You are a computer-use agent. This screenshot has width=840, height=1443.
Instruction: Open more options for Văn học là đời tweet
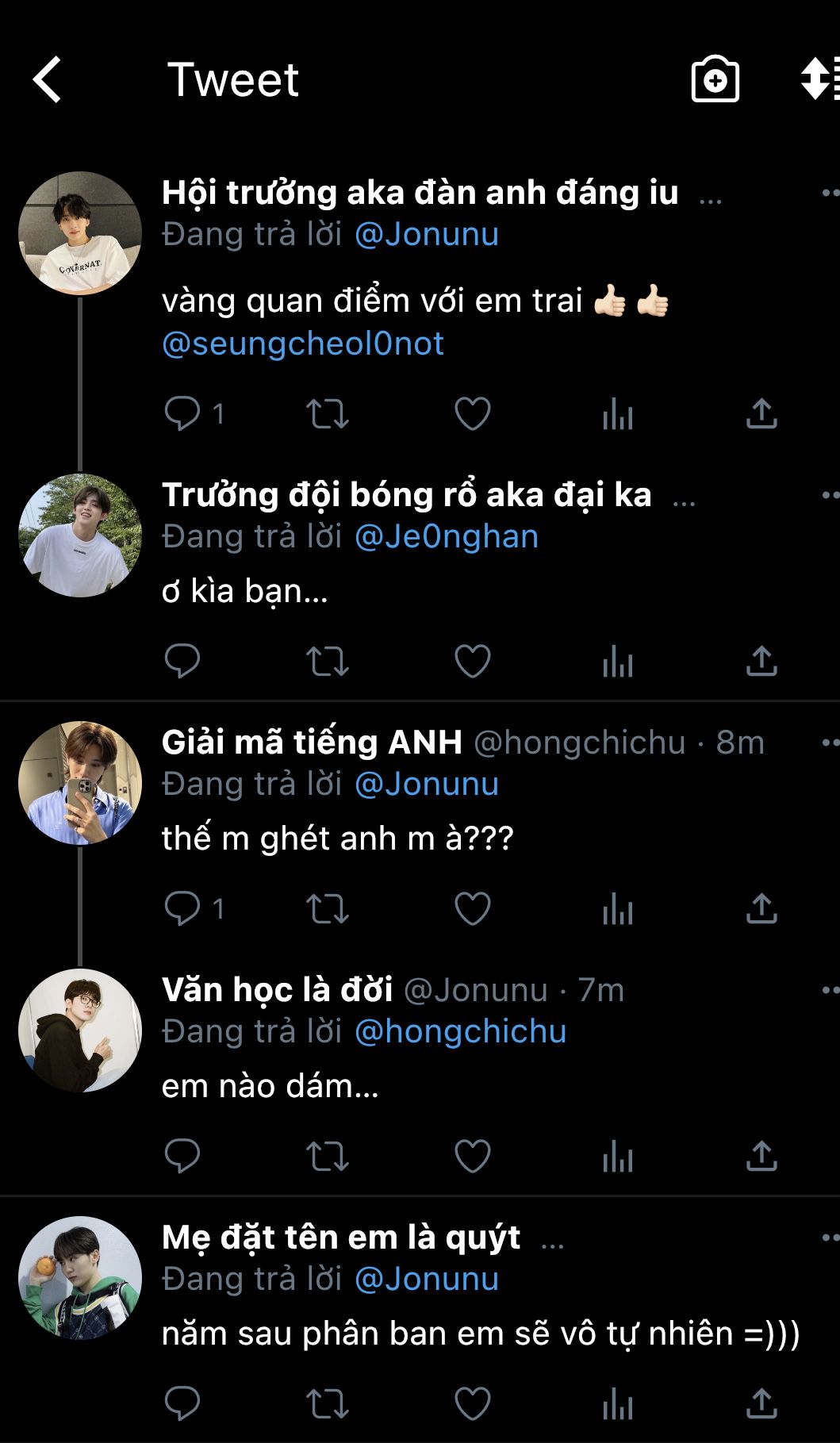point(830,990)
